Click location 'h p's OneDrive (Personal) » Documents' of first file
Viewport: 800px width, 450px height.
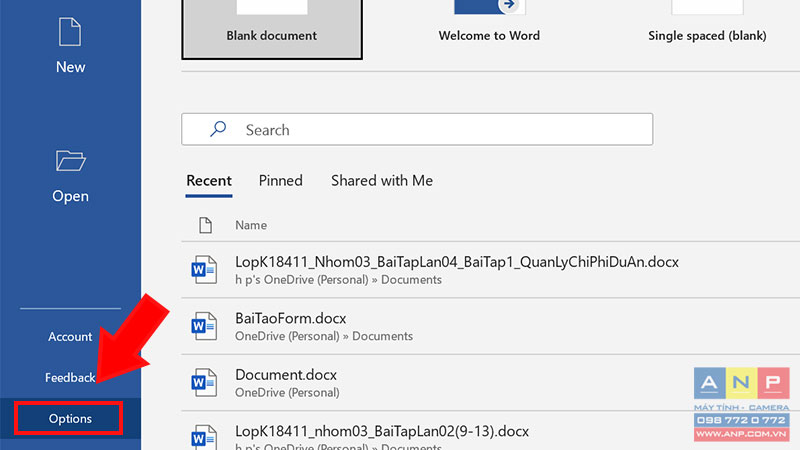[x=338, y=280]
